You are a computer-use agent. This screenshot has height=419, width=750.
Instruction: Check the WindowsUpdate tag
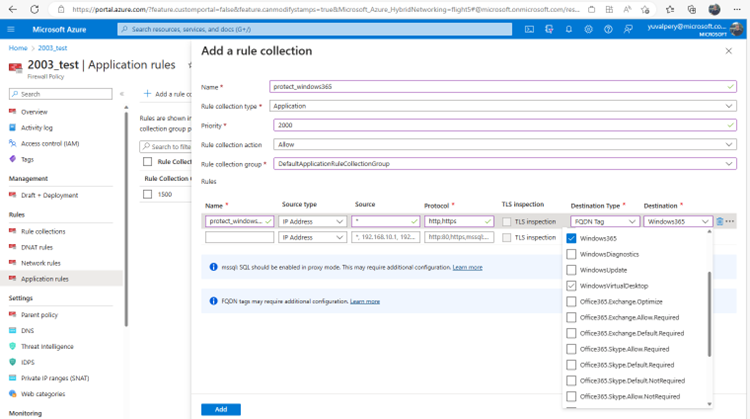pyautogui.click(x=571, y=270)
